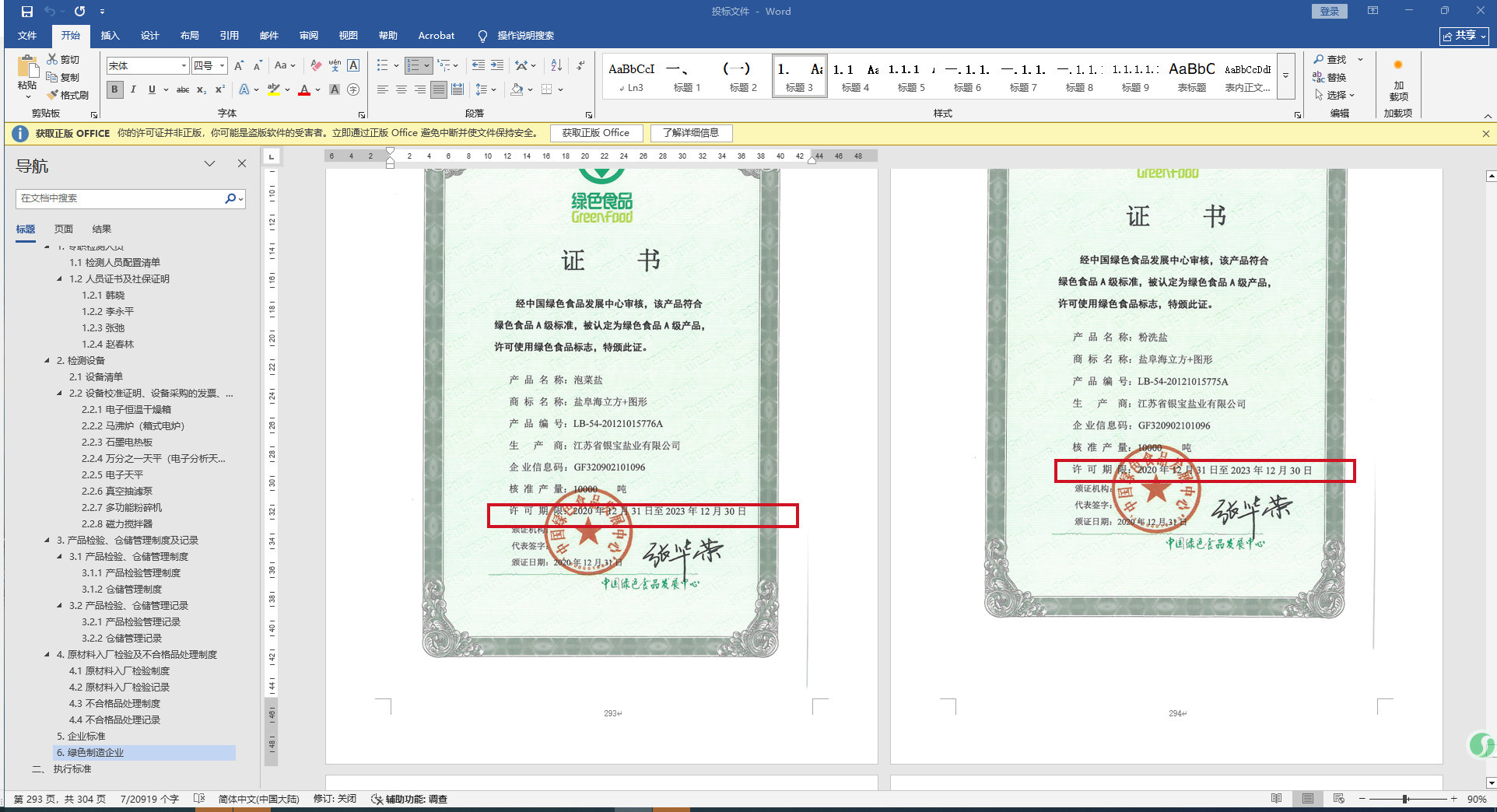Screen dimensions: 1497x812
Task: Increase paragraph indent
Action: [497, 66]
